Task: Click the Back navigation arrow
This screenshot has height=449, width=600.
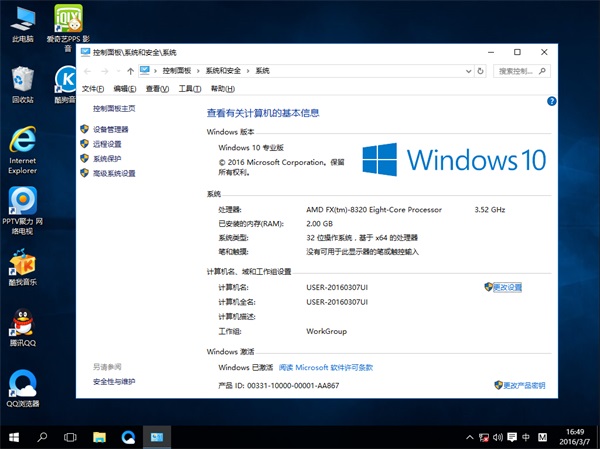Action: pos(87,71)
